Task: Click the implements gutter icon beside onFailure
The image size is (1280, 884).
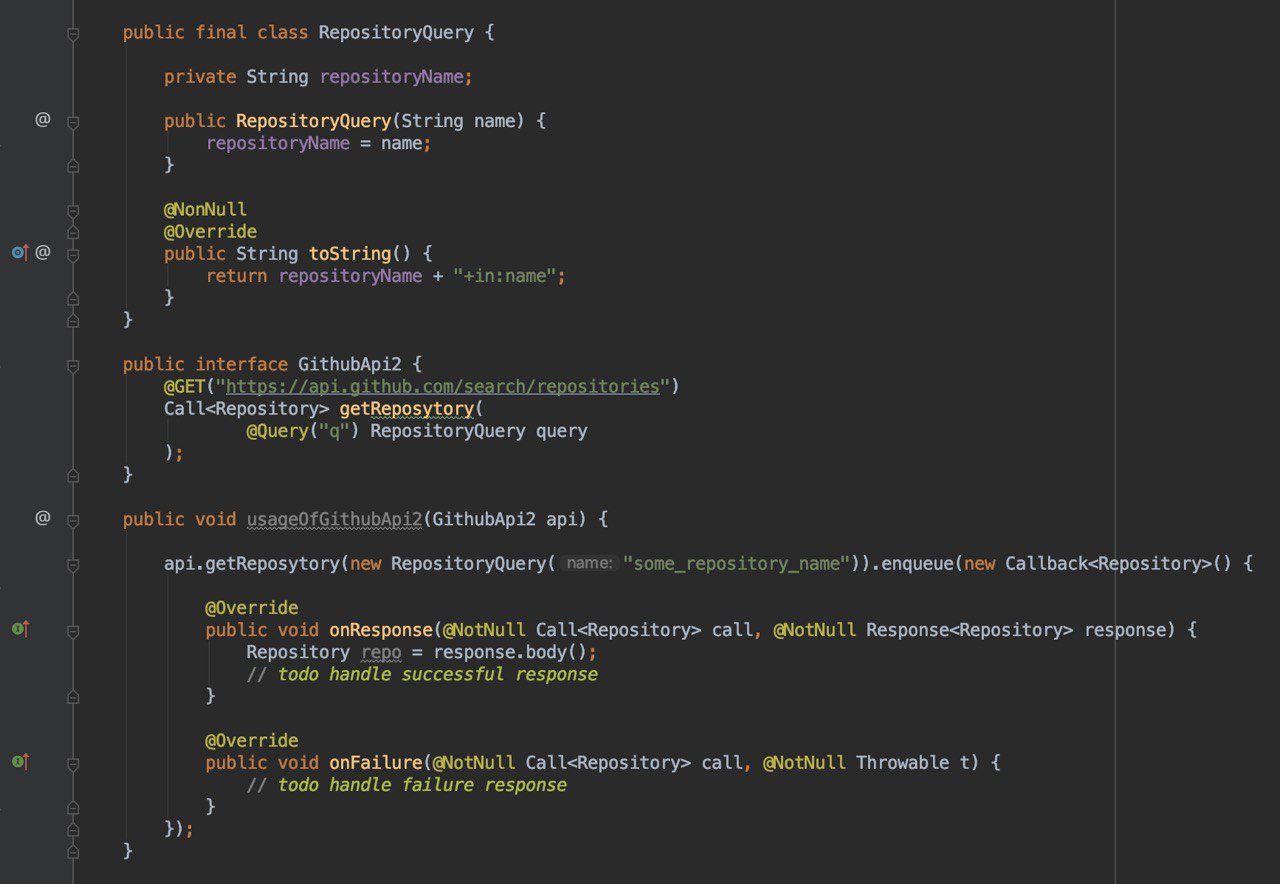Action: [x=21, y=762]
